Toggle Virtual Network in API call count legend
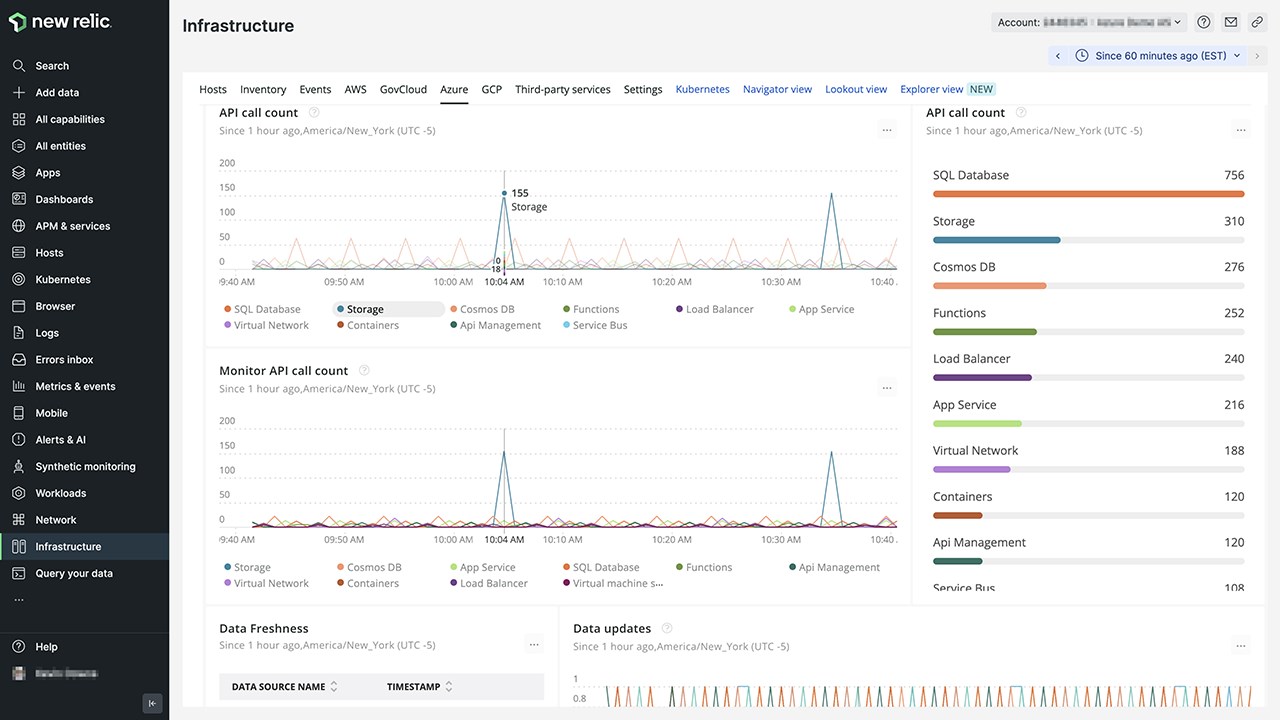This screenshot has width=1280, height=720. [266, 325]
